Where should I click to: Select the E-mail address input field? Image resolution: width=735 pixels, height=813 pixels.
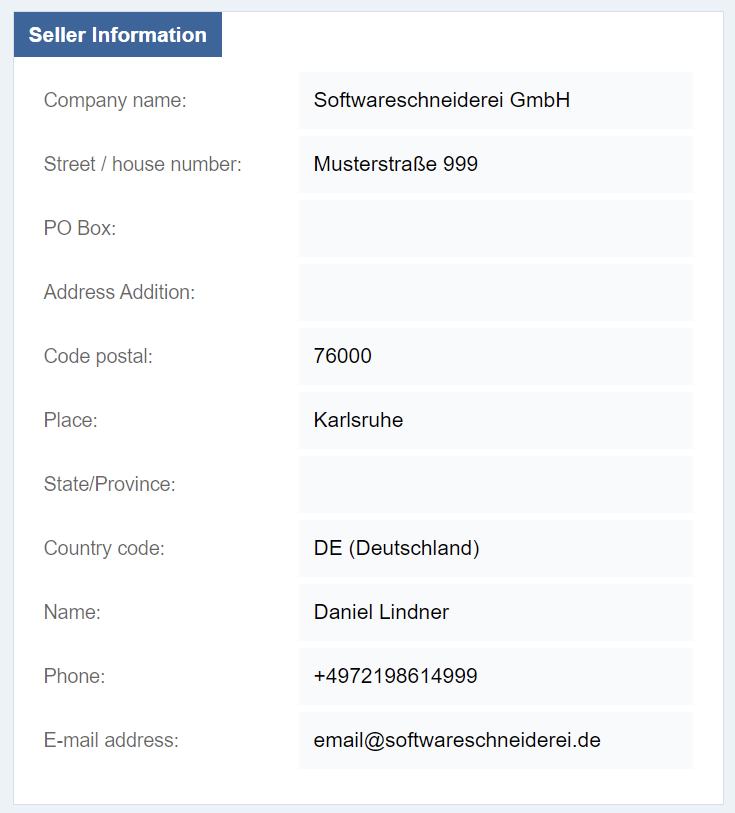[495, 740]
